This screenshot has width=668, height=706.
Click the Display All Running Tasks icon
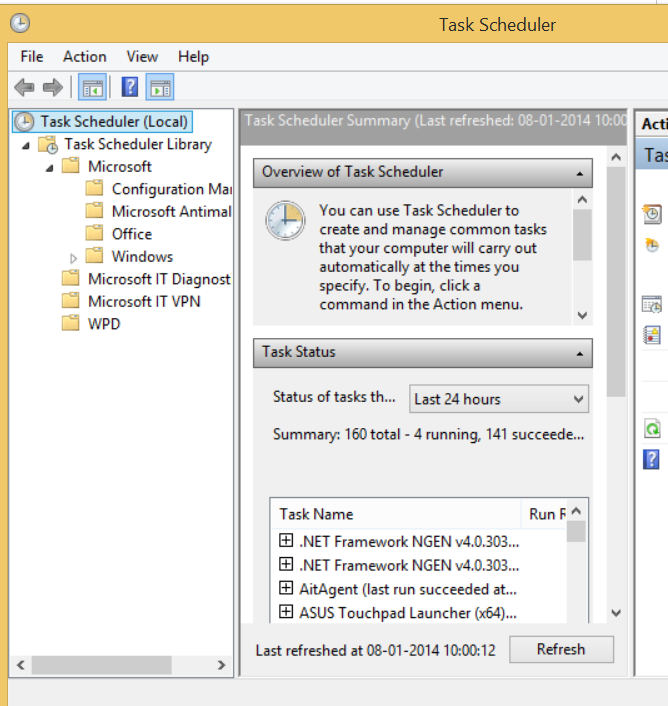[x=652, y=305]
